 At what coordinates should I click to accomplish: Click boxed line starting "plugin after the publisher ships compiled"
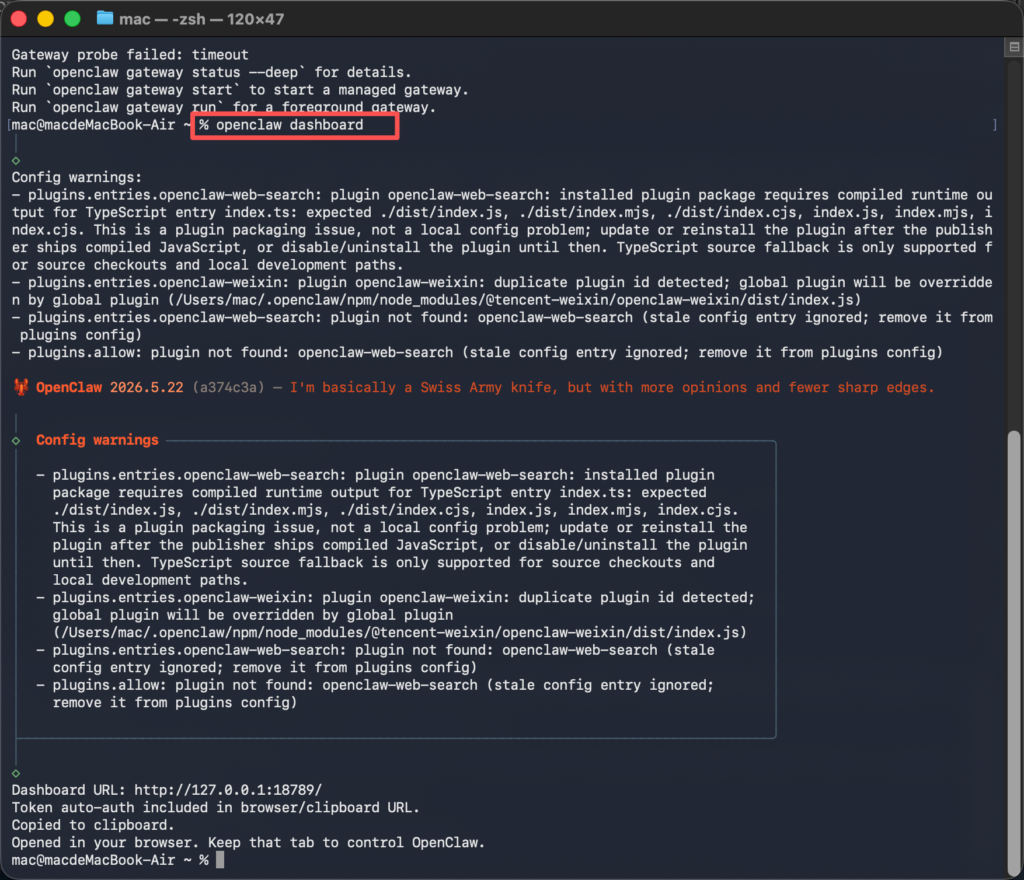[x=400, y=546]
